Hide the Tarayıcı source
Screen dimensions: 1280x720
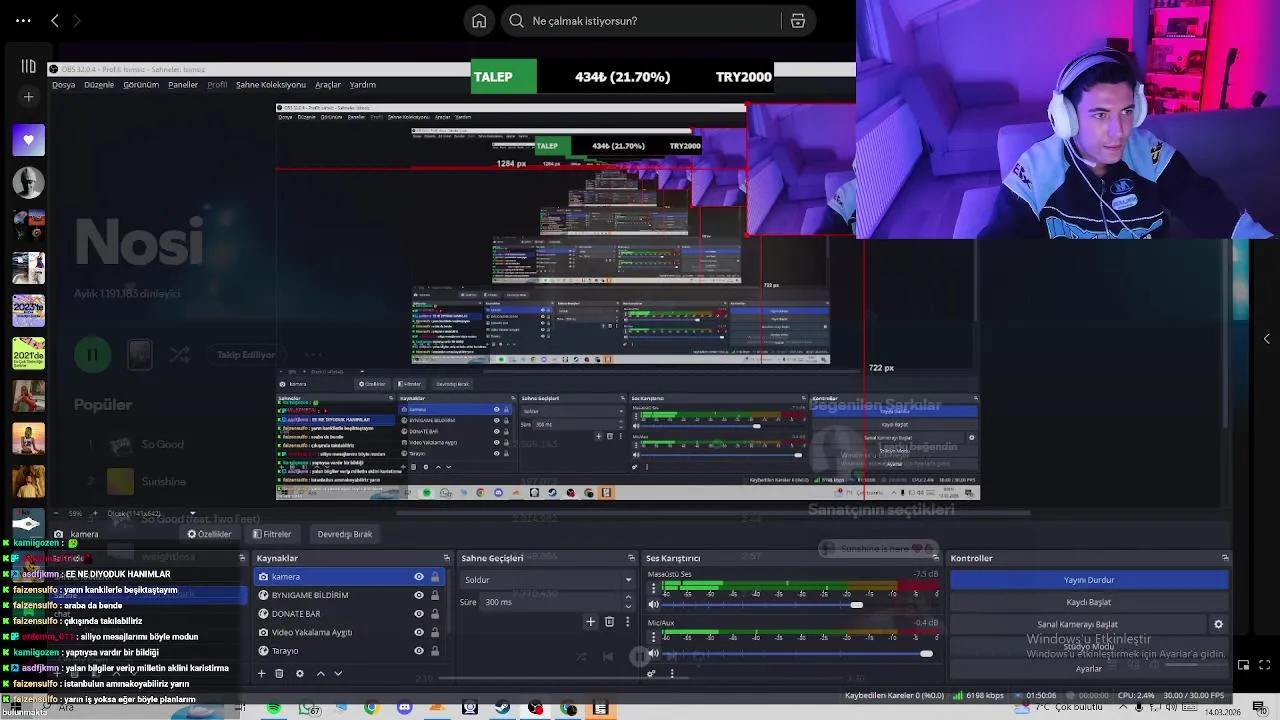pyautogui.click(x=419, y=651)
